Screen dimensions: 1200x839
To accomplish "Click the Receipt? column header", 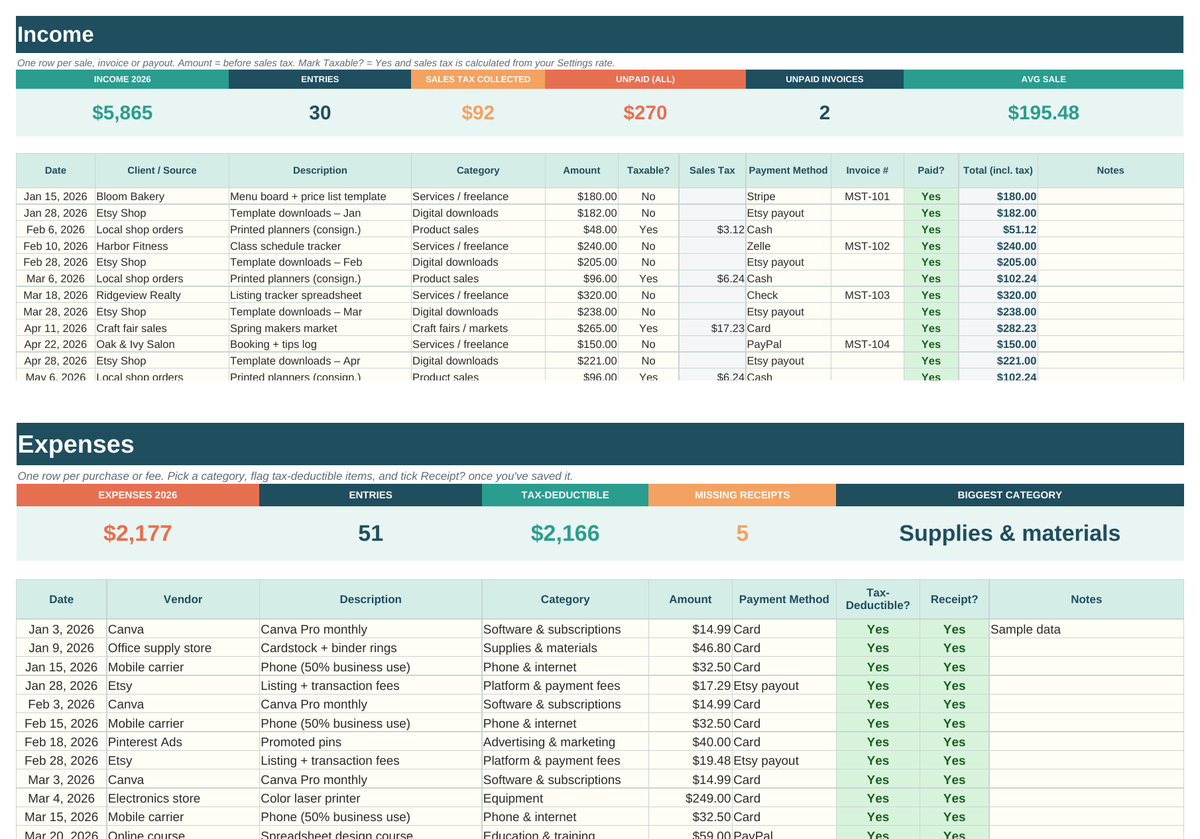I will (954, 599).
